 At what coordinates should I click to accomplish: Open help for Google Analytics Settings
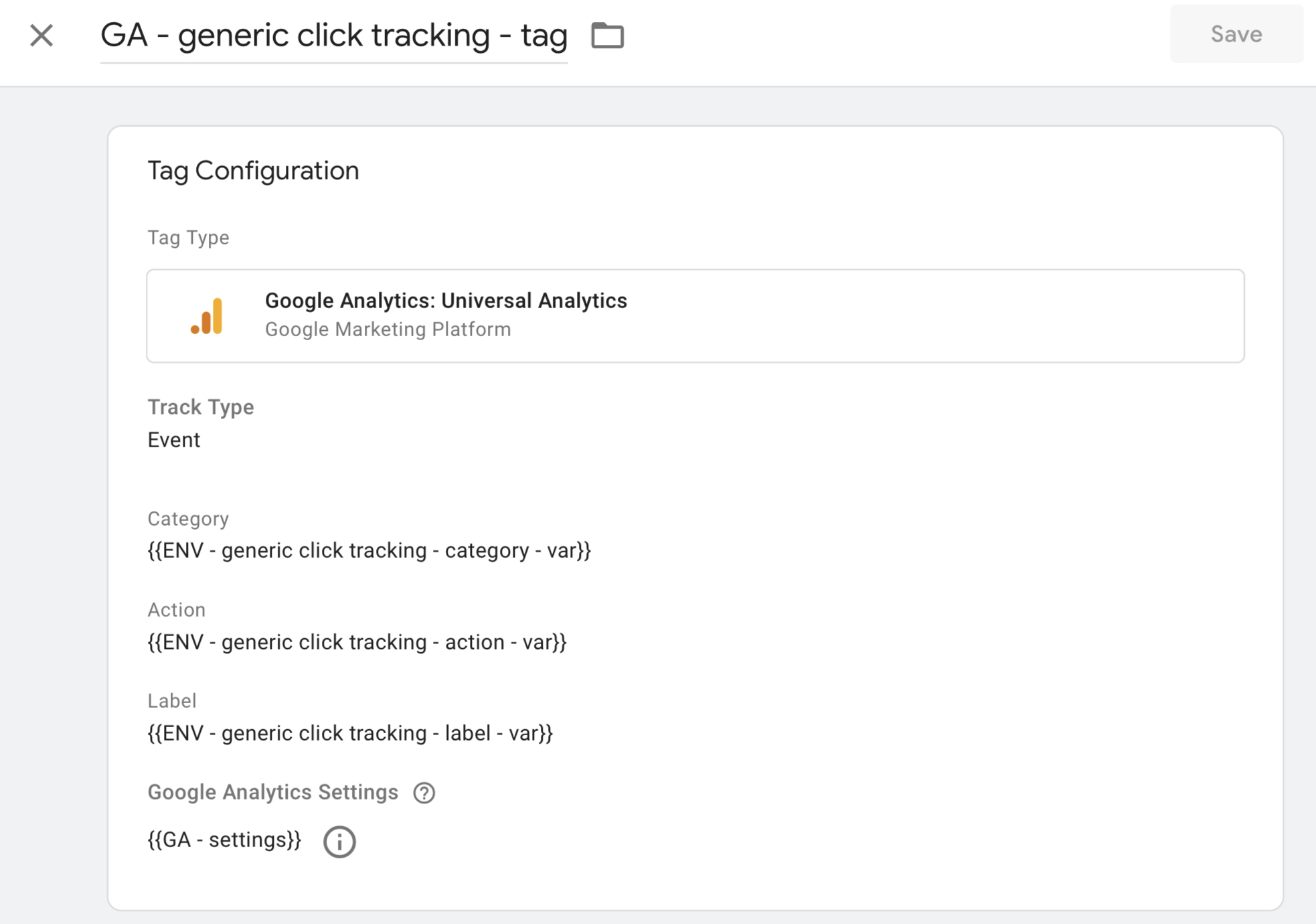(x=424, y=793)
